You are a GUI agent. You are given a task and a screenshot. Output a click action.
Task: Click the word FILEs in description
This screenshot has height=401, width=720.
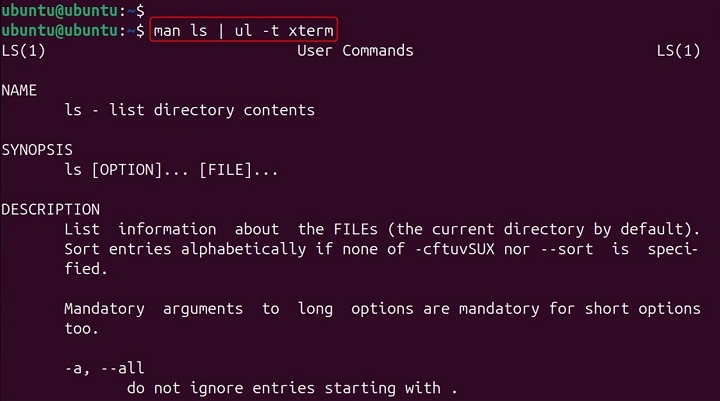click(x=353, y=229)
